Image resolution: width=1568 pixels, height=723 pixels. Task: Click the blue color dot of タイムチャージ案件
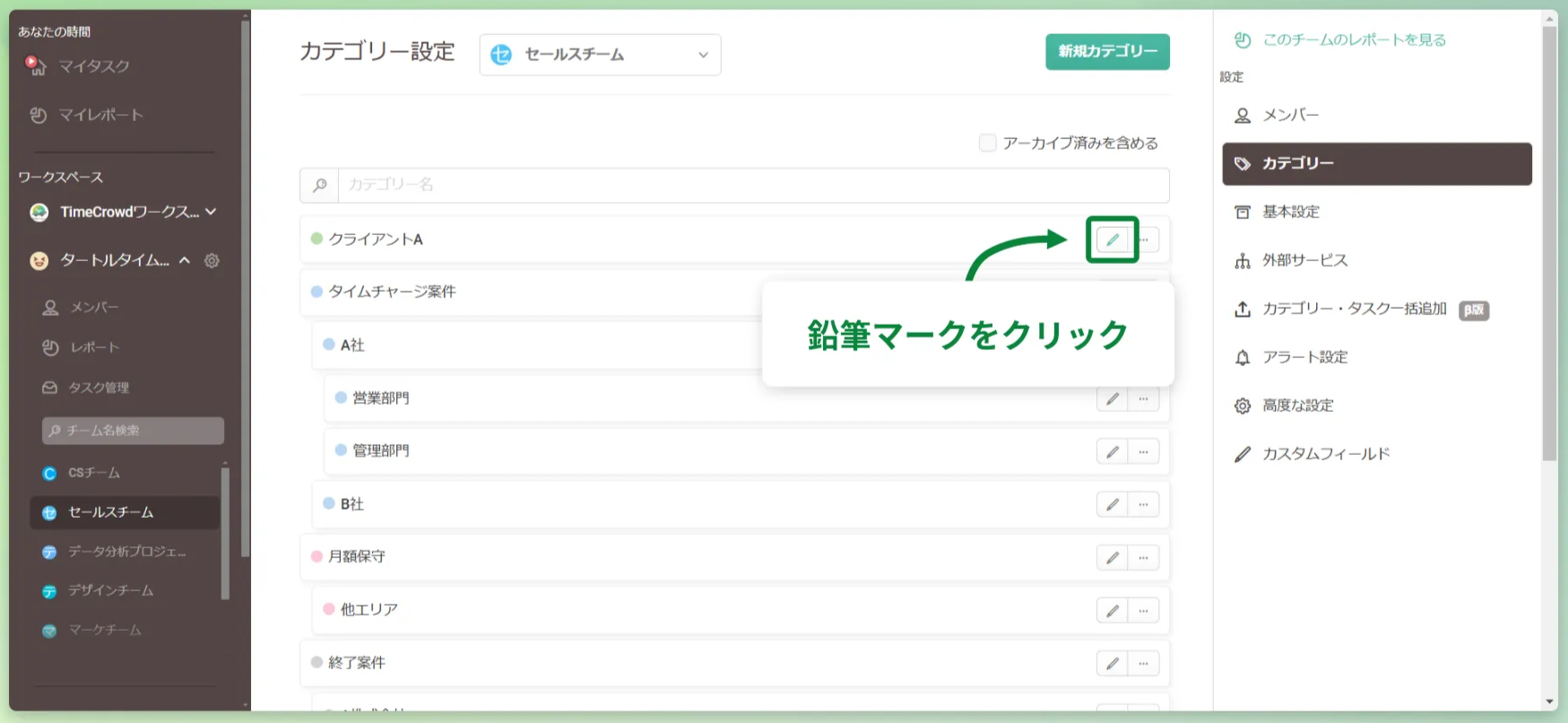[x=316, y=292]
